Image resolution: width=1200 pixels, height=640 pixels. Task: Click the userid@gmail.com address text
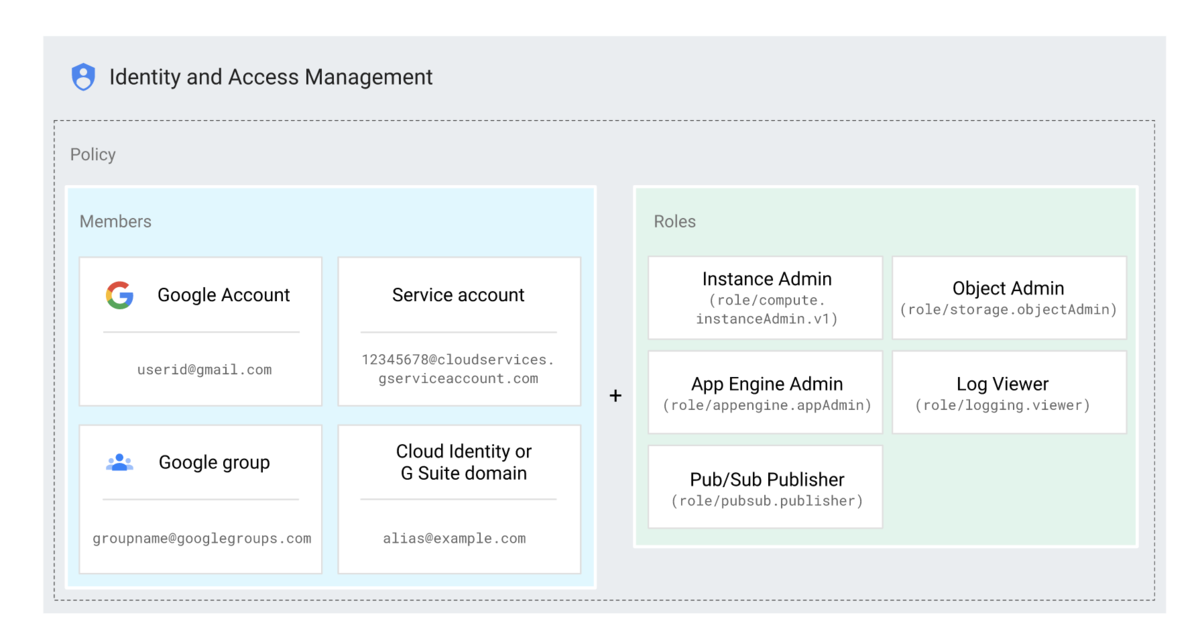tap(204, 370)
